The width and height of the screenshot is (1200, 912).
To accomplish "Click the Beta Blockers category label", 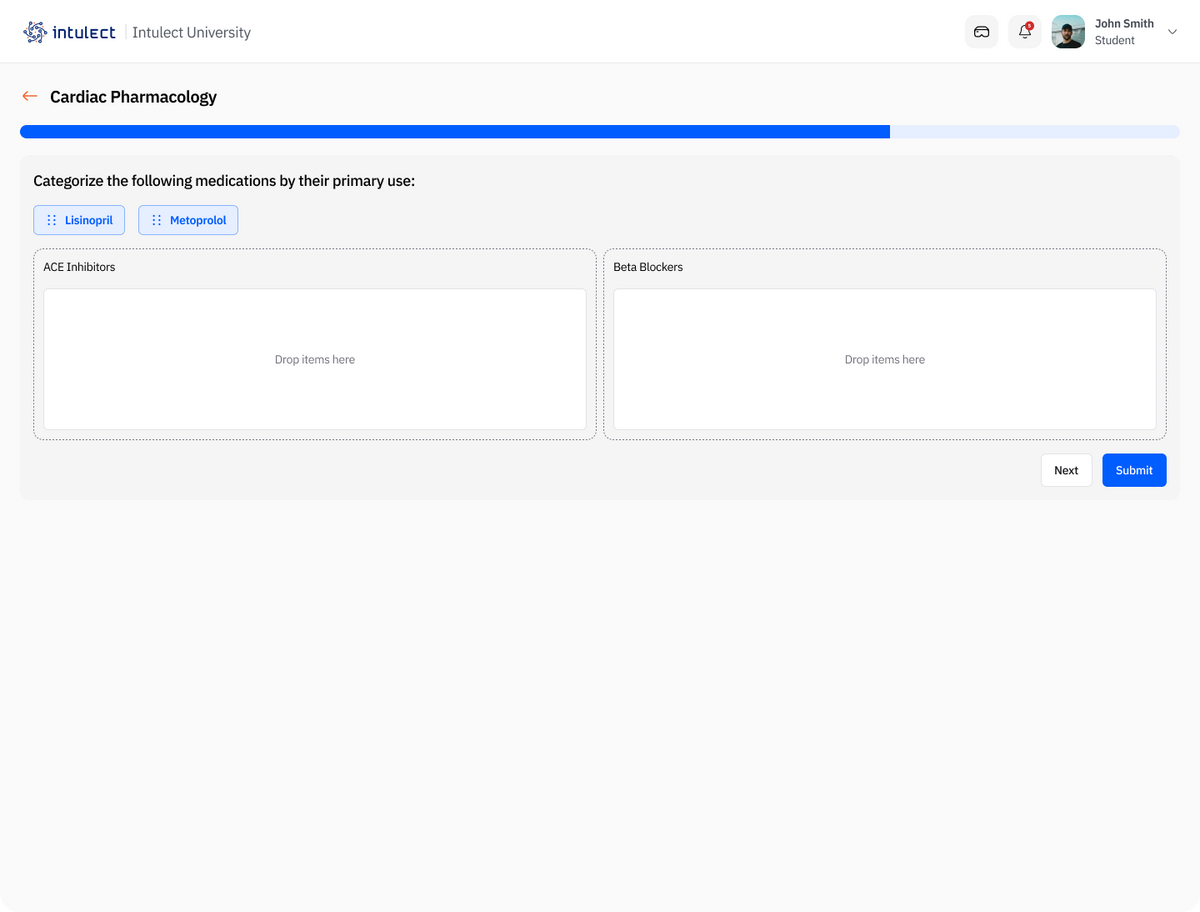I will pos(648,267).
